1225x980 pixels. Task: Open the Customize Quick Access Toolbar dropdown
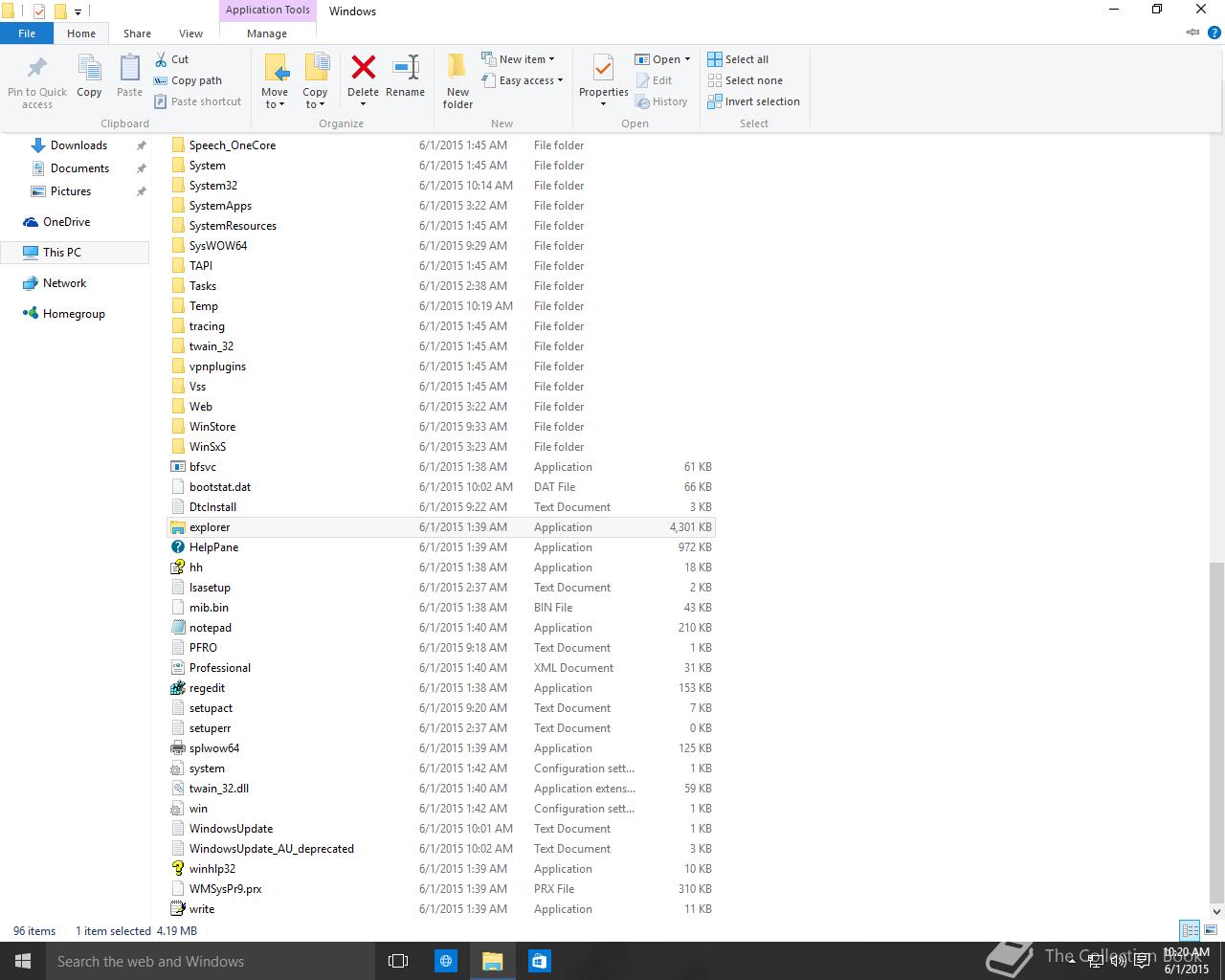[x=78, y=11]
